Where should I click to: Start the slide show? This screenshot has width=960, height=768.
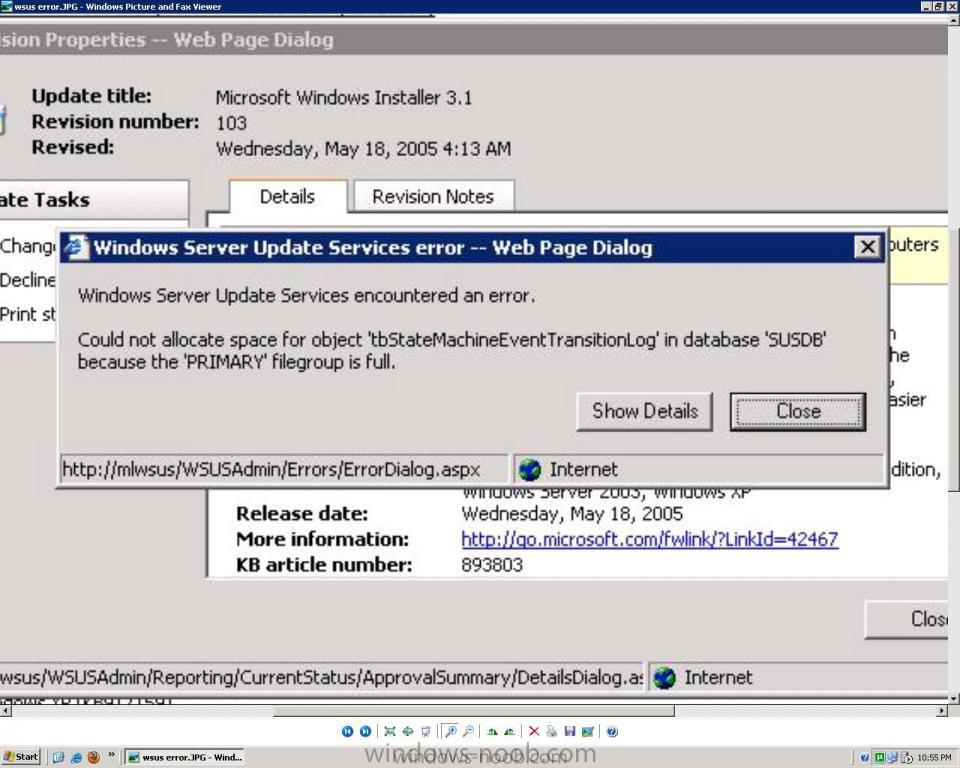426,731
